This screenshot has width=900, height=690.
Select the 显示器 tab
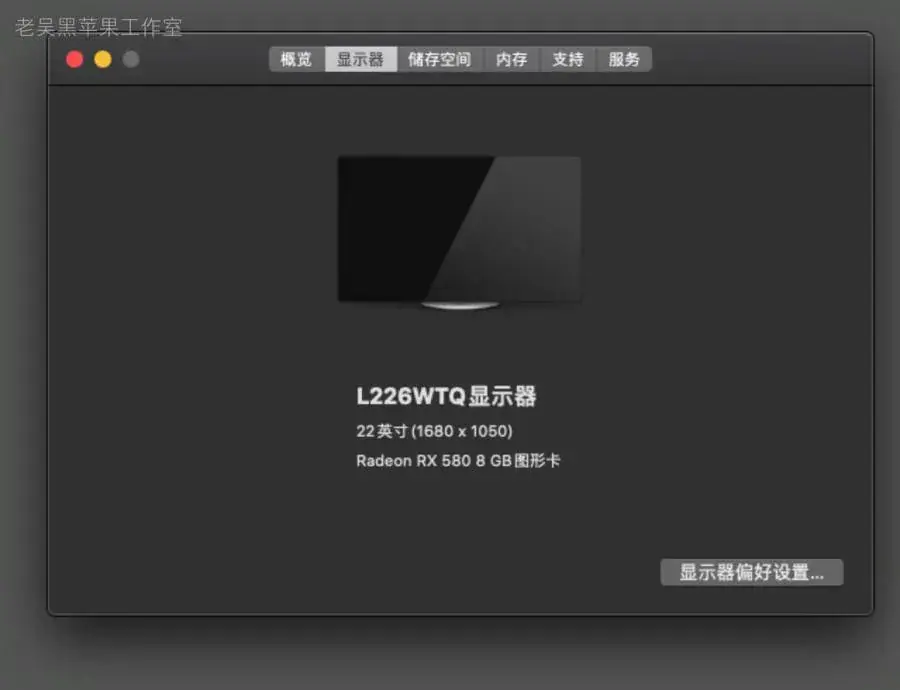360,59
